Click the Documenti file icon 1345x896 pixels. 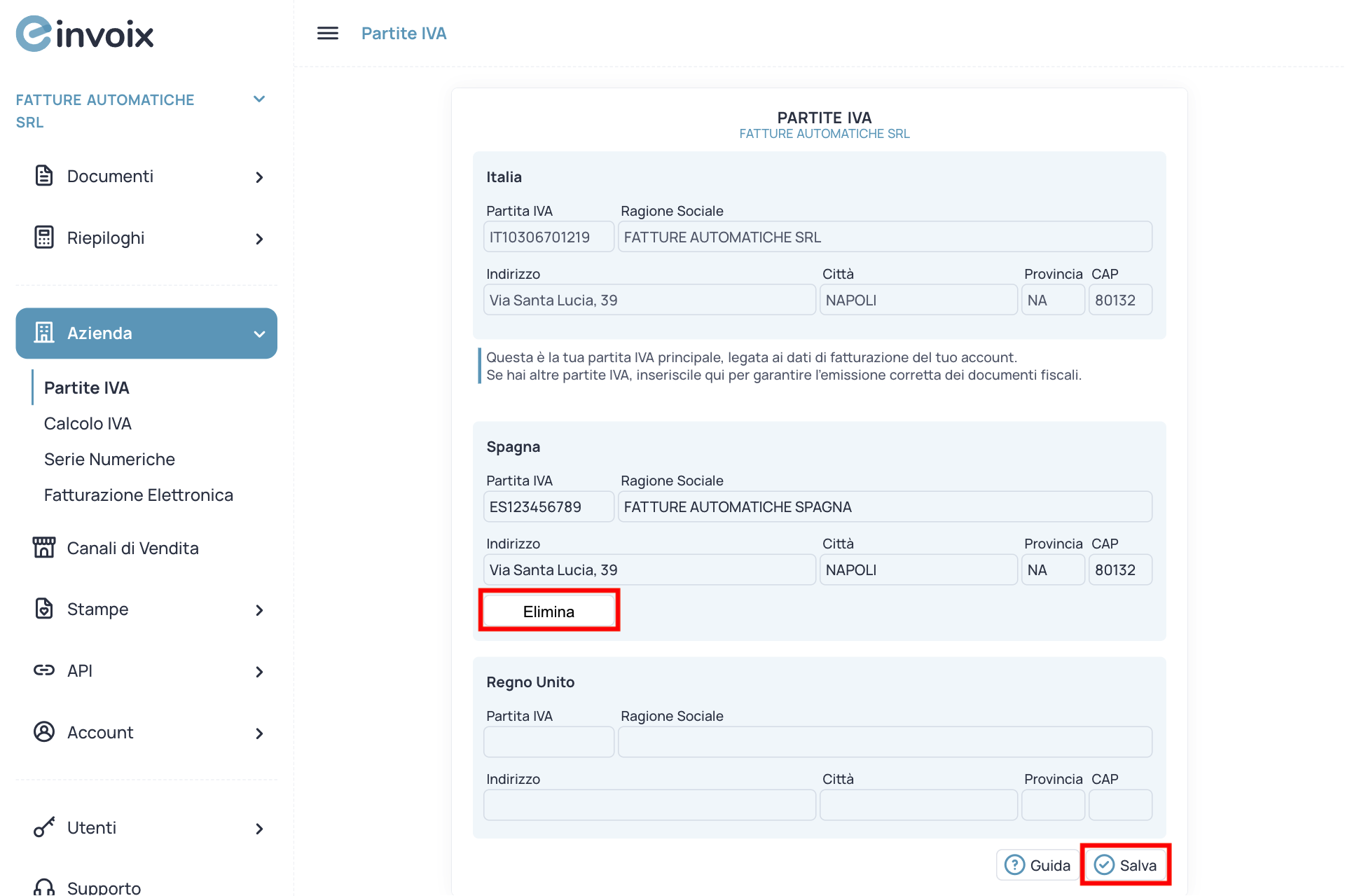coord(43,176)
